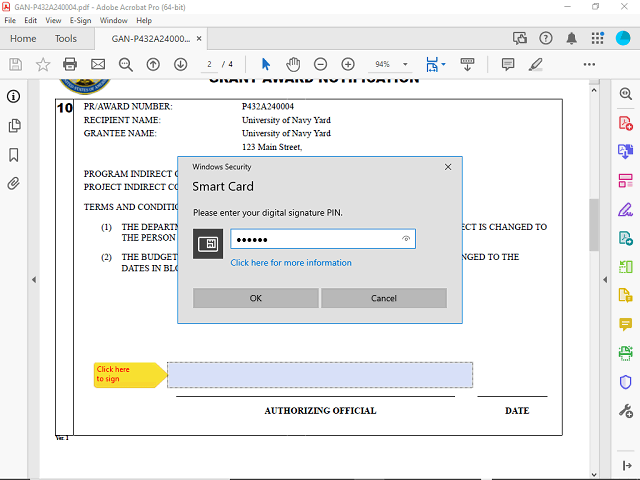Click the page number field
Viewport: 640px width, 480px height.
click(x=209, y=64)
